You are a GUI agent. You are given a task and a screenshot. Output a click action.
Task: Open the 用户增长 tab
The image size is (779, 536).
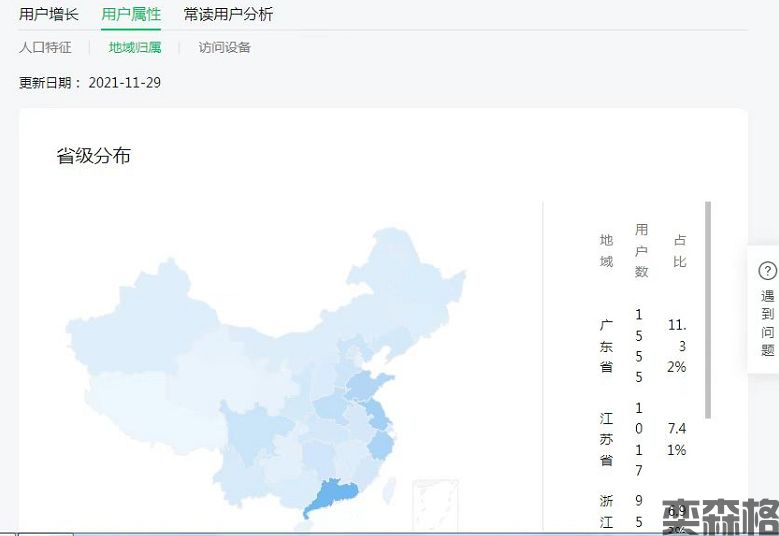48,14
